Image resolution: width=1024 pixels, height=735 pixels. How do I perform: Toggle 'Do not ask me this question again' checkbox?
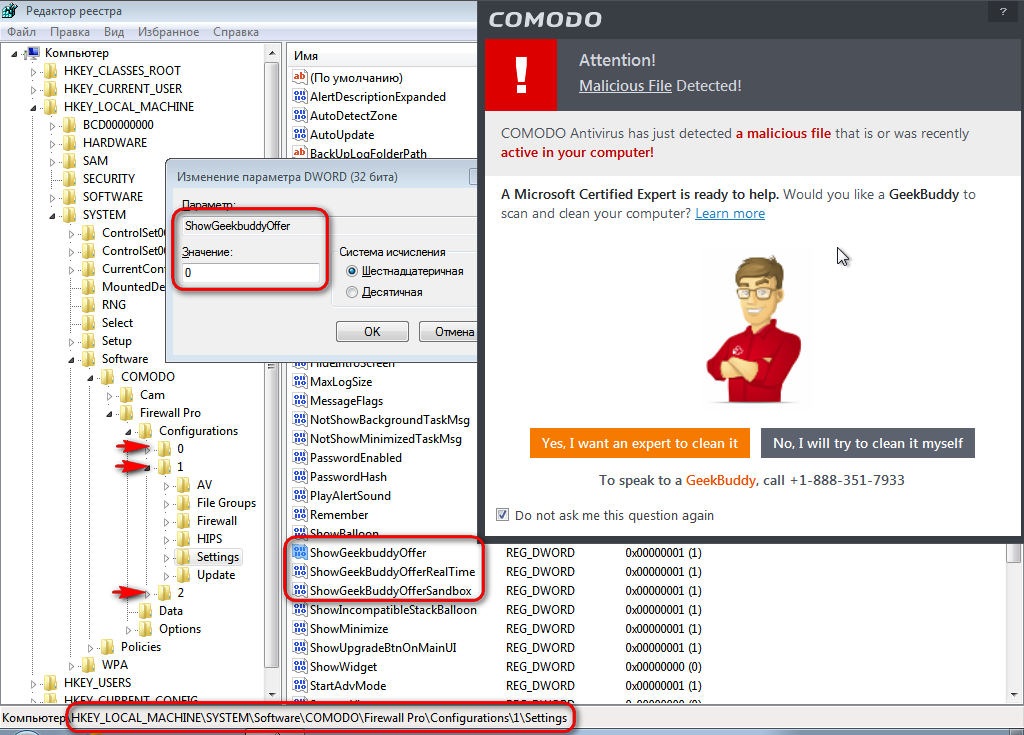502,515
